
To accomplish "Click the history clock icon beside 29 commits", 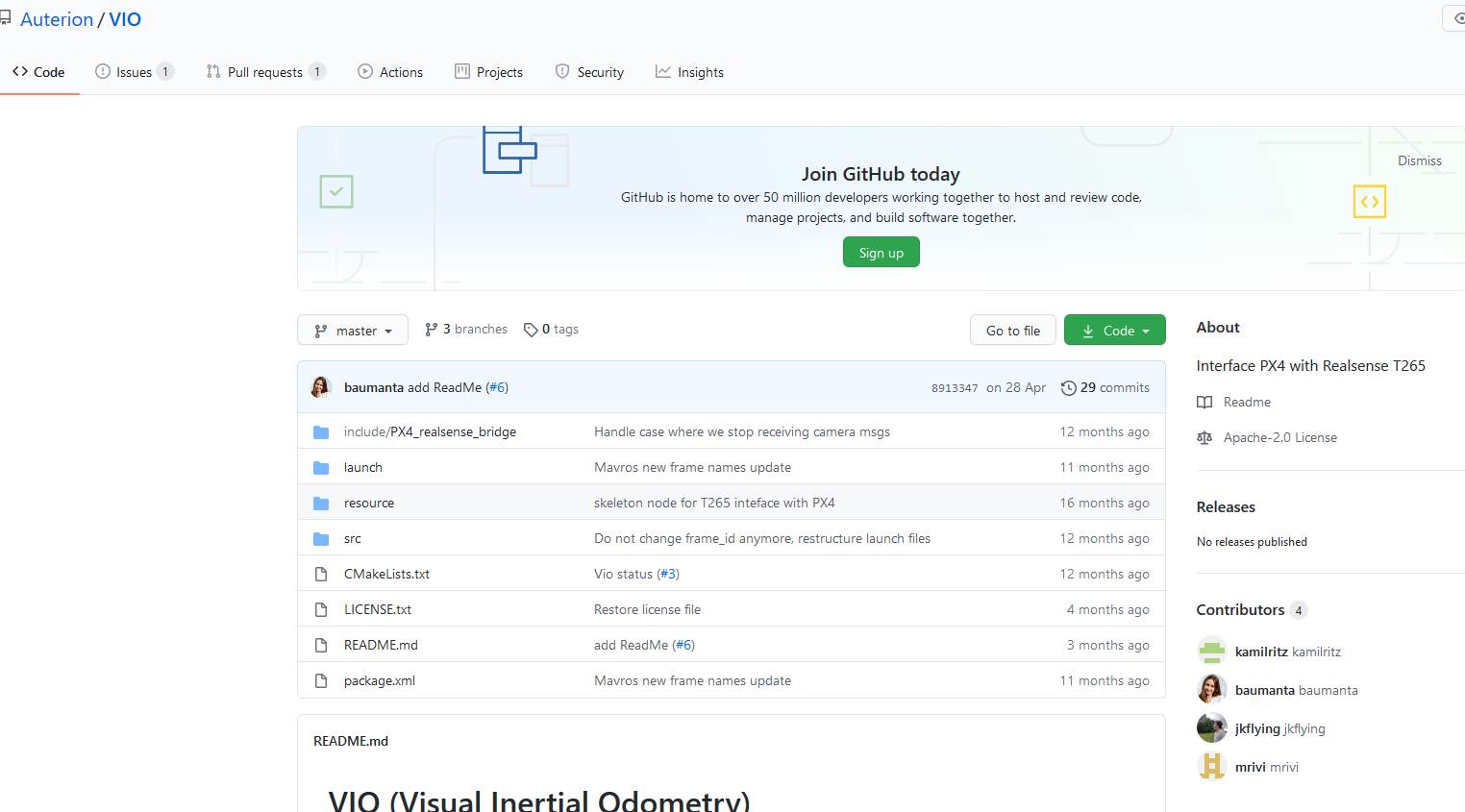I will (1068, 388).
